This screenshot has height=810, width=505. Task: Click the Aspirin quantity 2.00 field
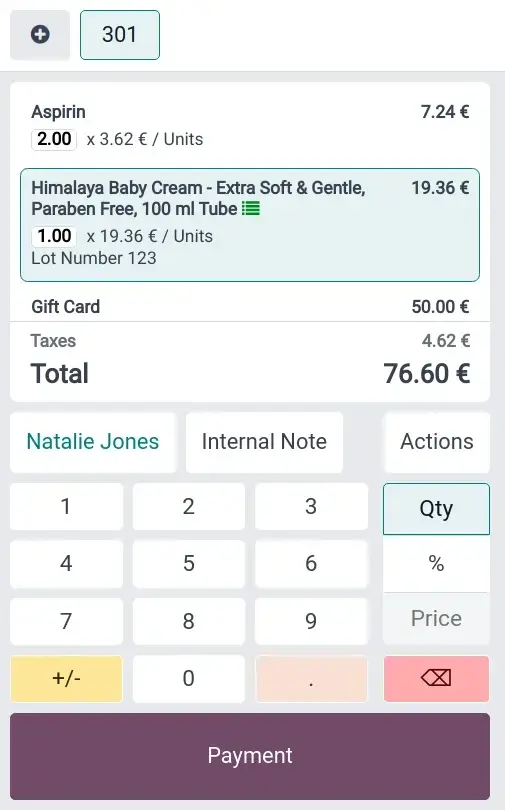click(x=54, y=139)
